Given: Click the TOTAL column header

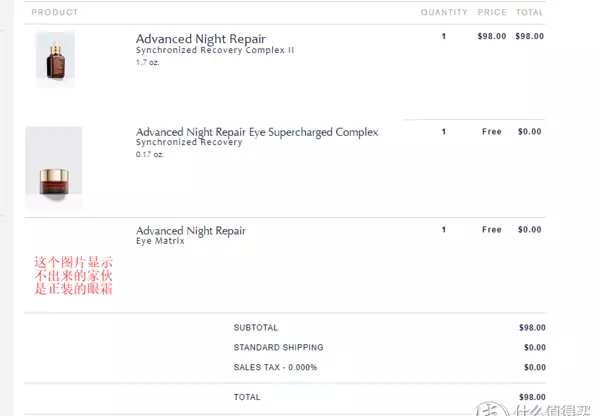Looking at the screenshot, I should click(530, 12).
